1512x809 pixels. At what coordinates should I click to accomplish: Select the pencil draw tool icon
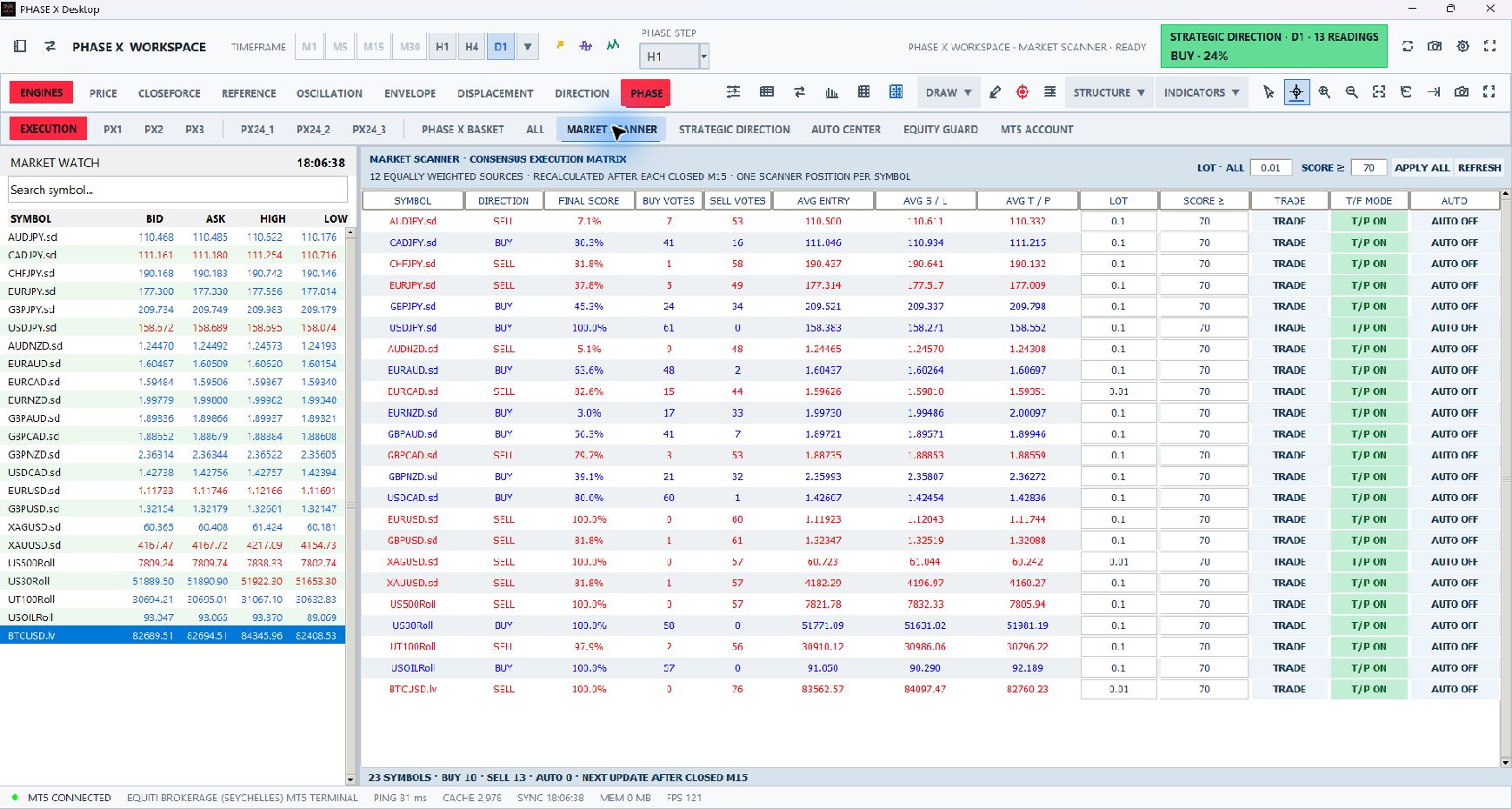pos(995,92)
